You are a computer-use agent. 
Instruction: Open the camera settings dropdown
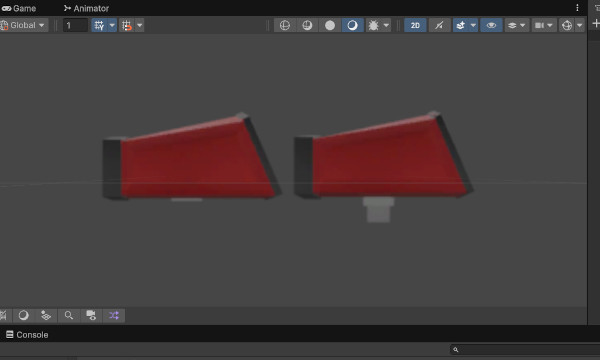544,25
